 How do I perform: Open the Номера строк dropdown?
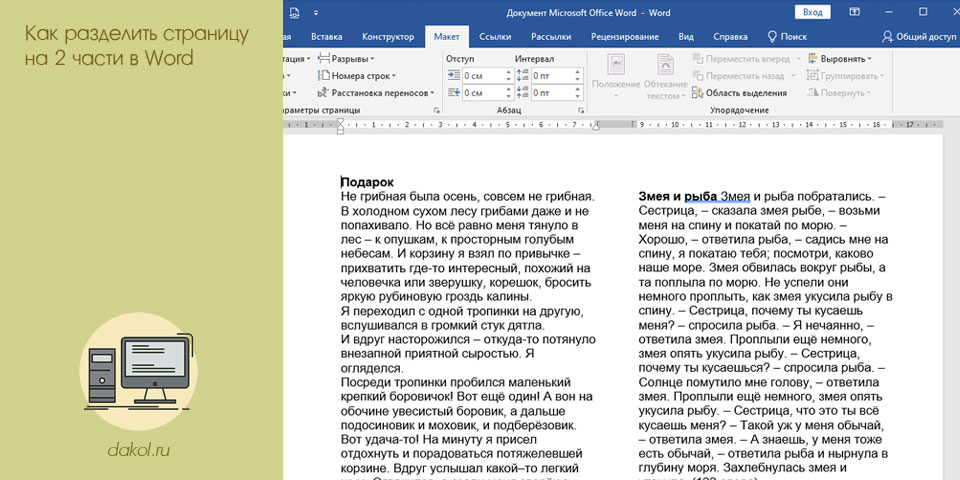357,76
